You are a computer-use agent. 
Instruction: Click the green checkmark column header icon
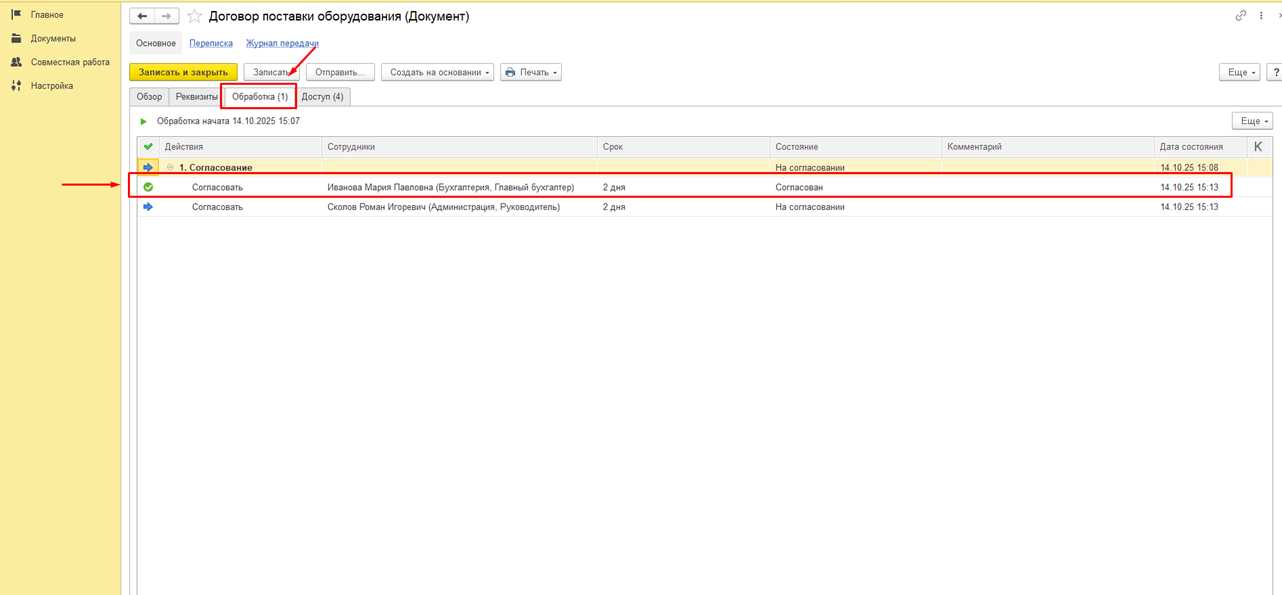[148, 147]
